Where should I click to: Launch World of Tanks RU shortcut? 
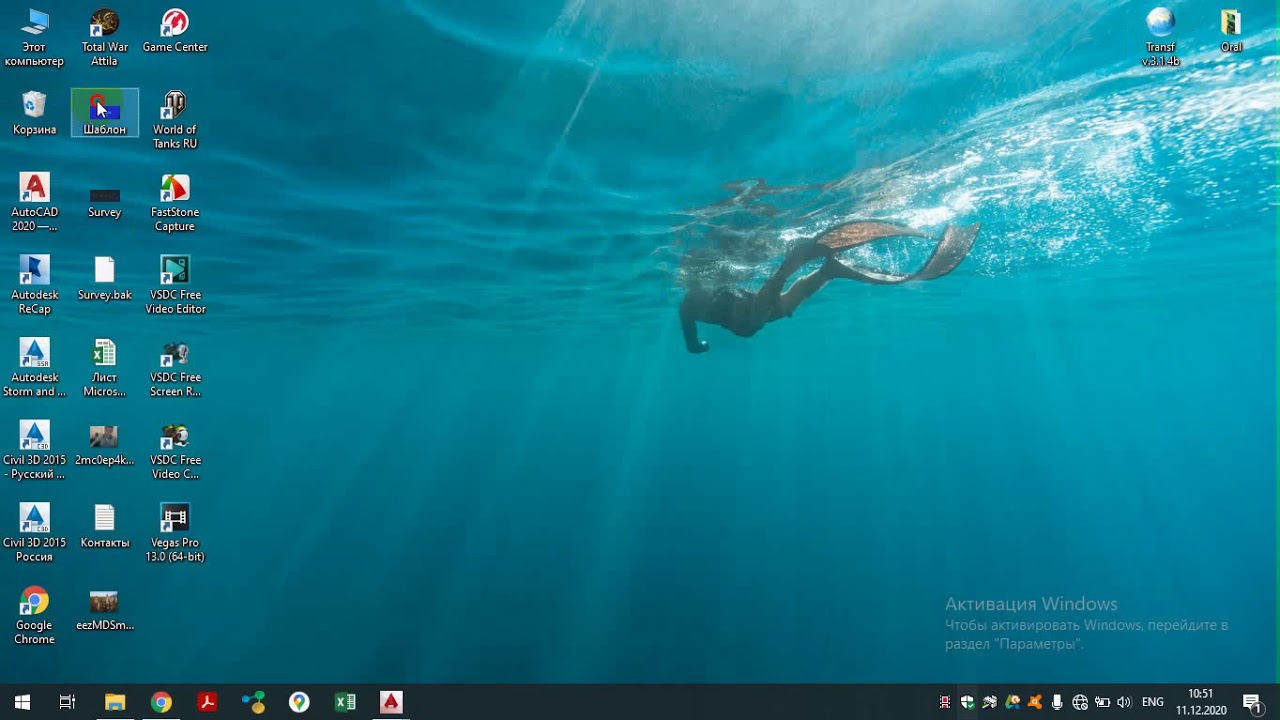[x=175, y=120]
